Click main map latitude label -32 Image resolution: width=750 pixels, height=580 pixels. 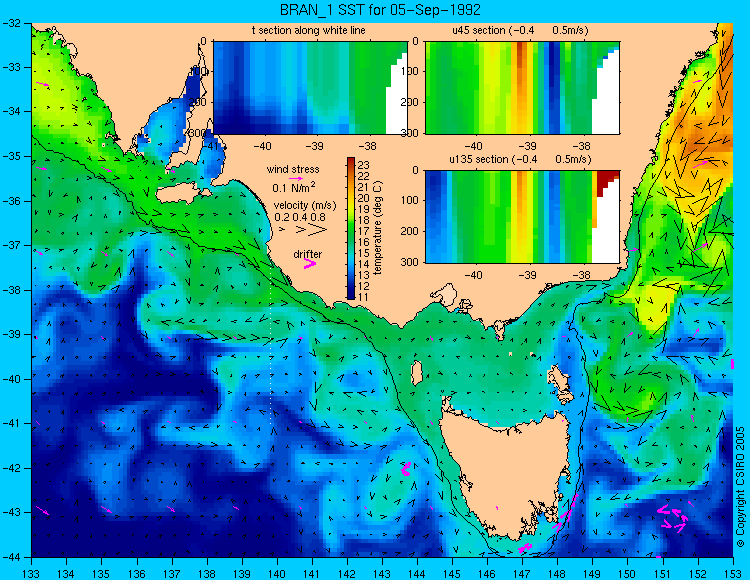pos(11,23)
